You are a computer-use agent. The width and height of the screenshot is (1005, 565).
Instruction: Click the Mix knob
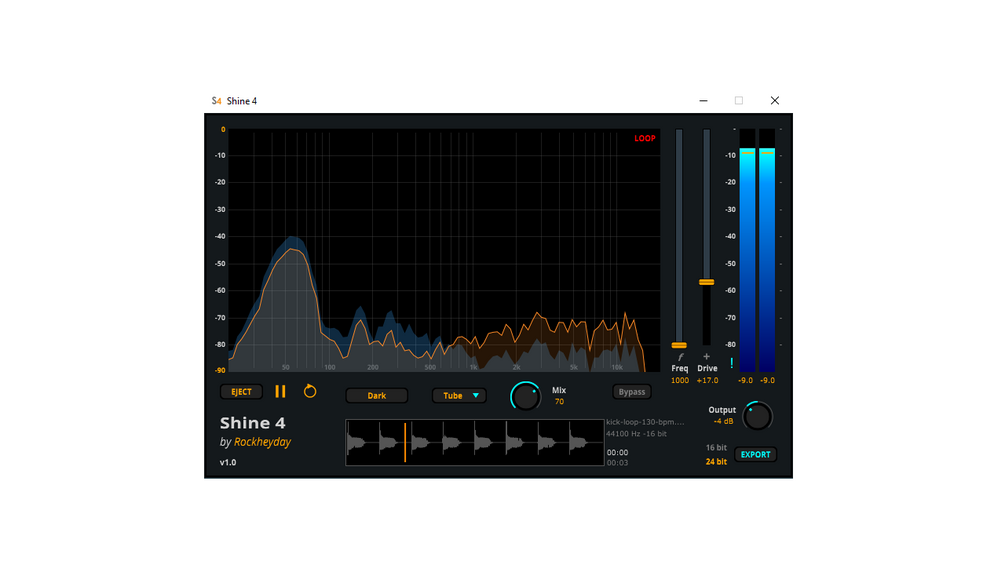pos(526,397)
